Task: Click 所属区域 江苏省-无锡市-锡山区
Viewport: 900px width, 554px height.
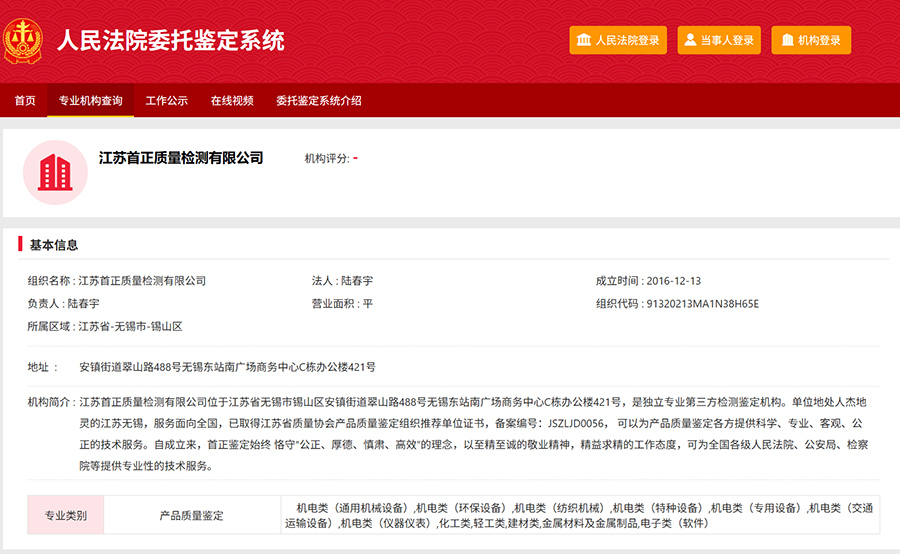Action: 130,327
